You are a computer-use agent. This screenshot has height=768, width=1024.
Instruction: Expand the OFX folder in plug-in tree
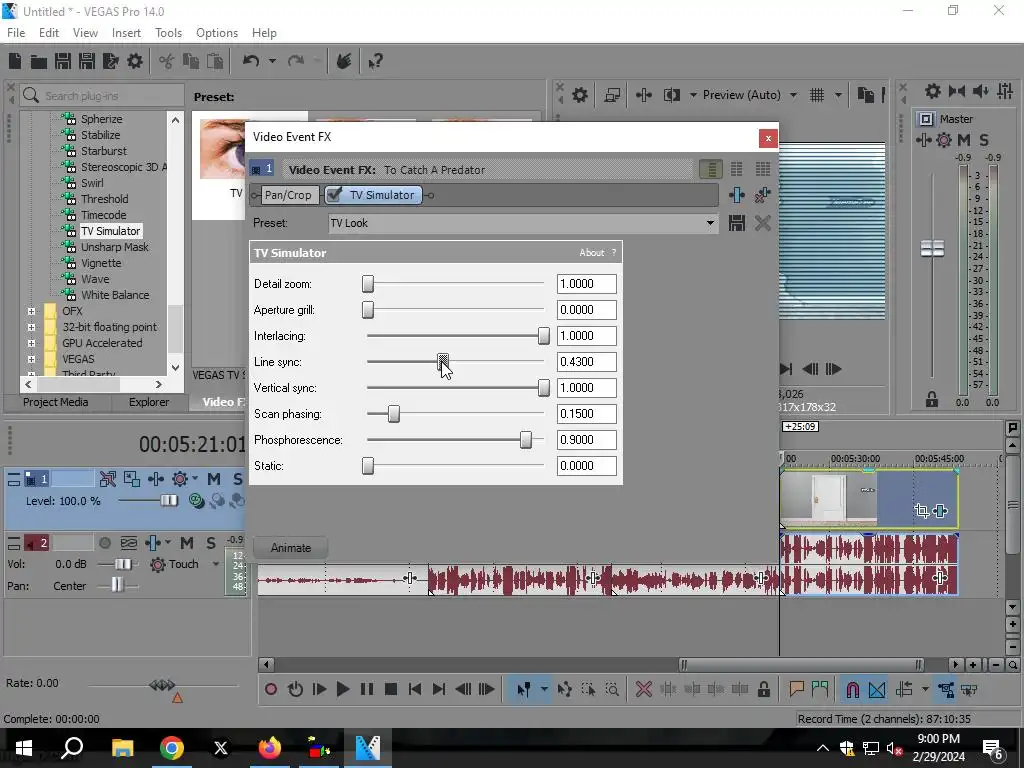tap(31, 312)
